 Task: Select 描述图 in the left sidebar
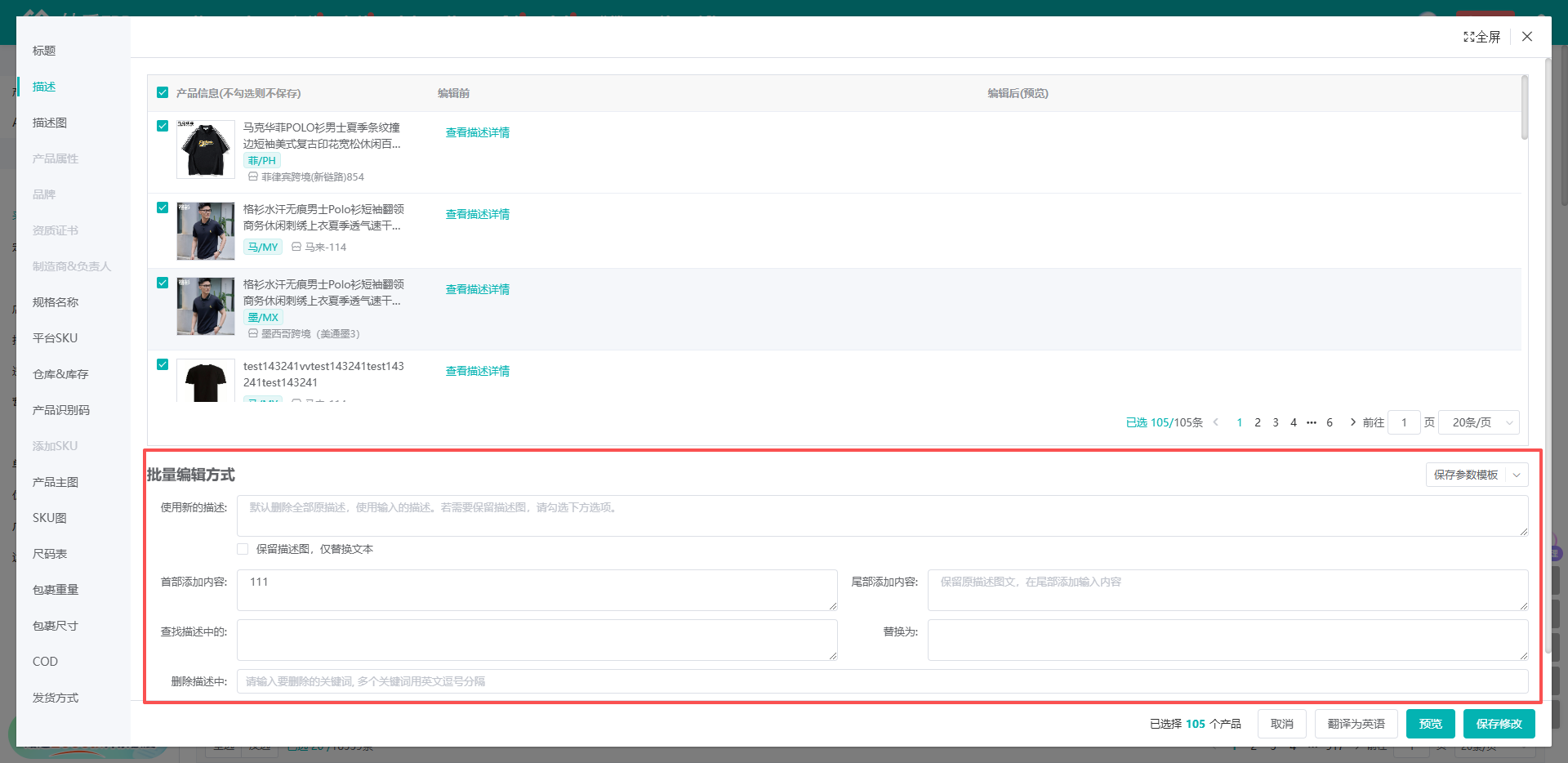pyautogui.click(x=50, y=123)
